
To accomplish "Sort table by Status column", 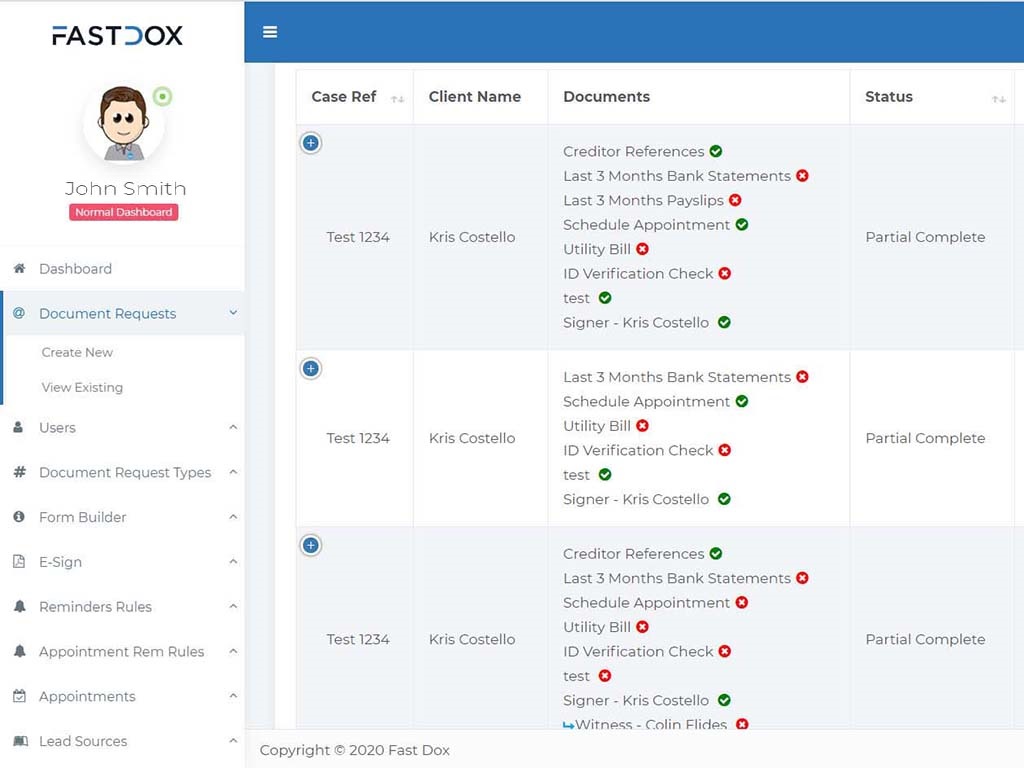I will [997, 98].
